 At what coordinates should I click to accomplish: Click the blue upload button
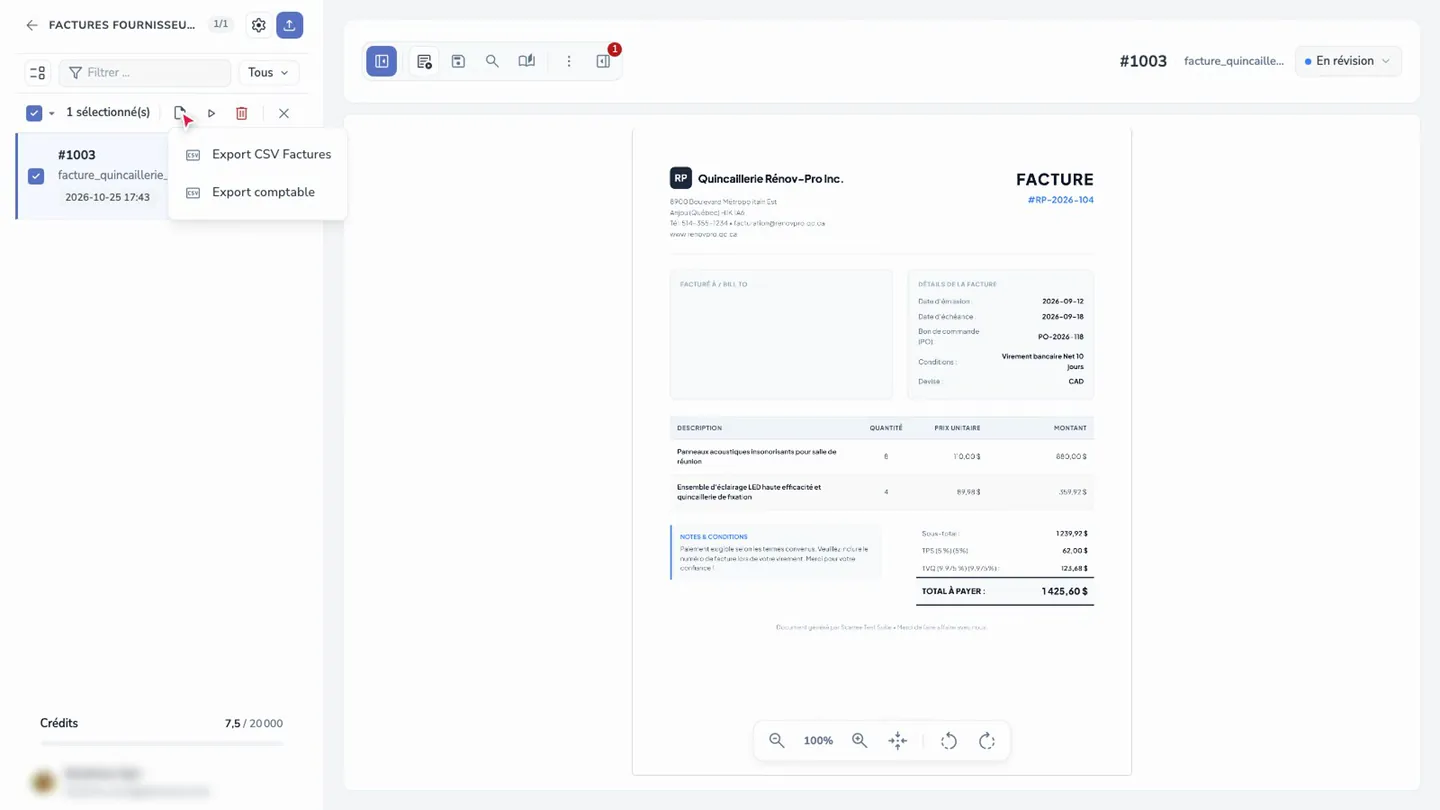(290, 25)
